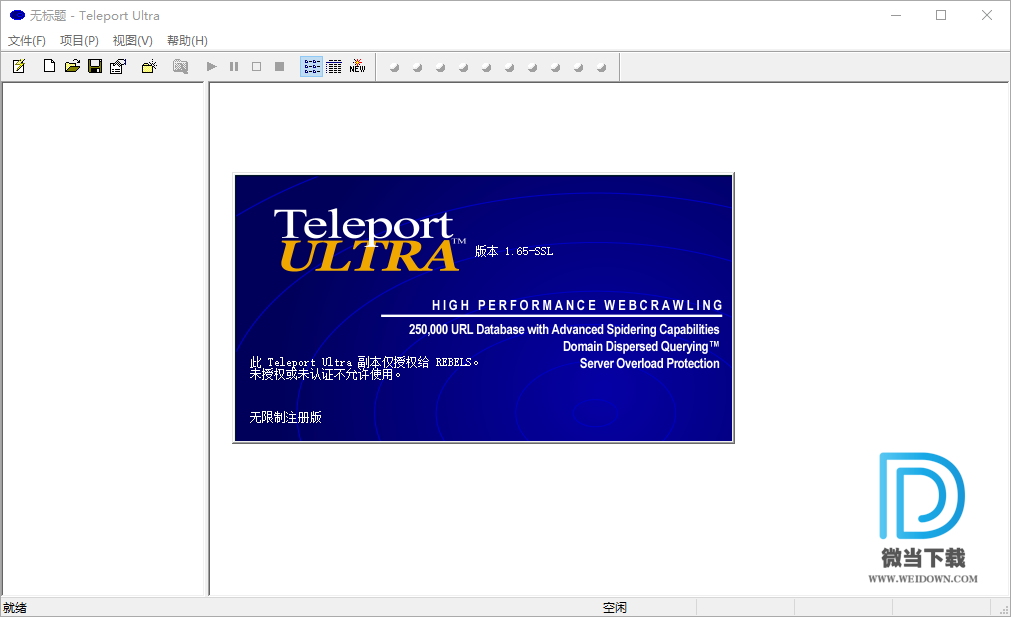Viewport: 1011px width, 617px height.
Task: Save the project with floppy icon
Action: [x=95, y=66]
